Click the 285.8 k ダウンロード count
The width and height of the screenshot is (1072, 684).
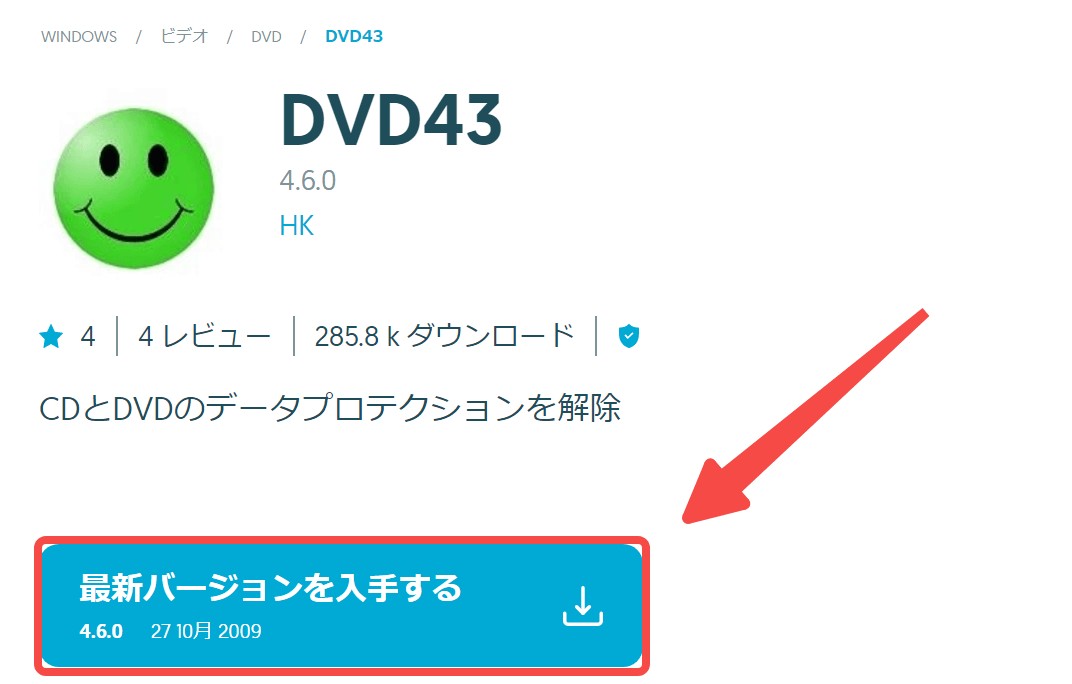point(444,336)
